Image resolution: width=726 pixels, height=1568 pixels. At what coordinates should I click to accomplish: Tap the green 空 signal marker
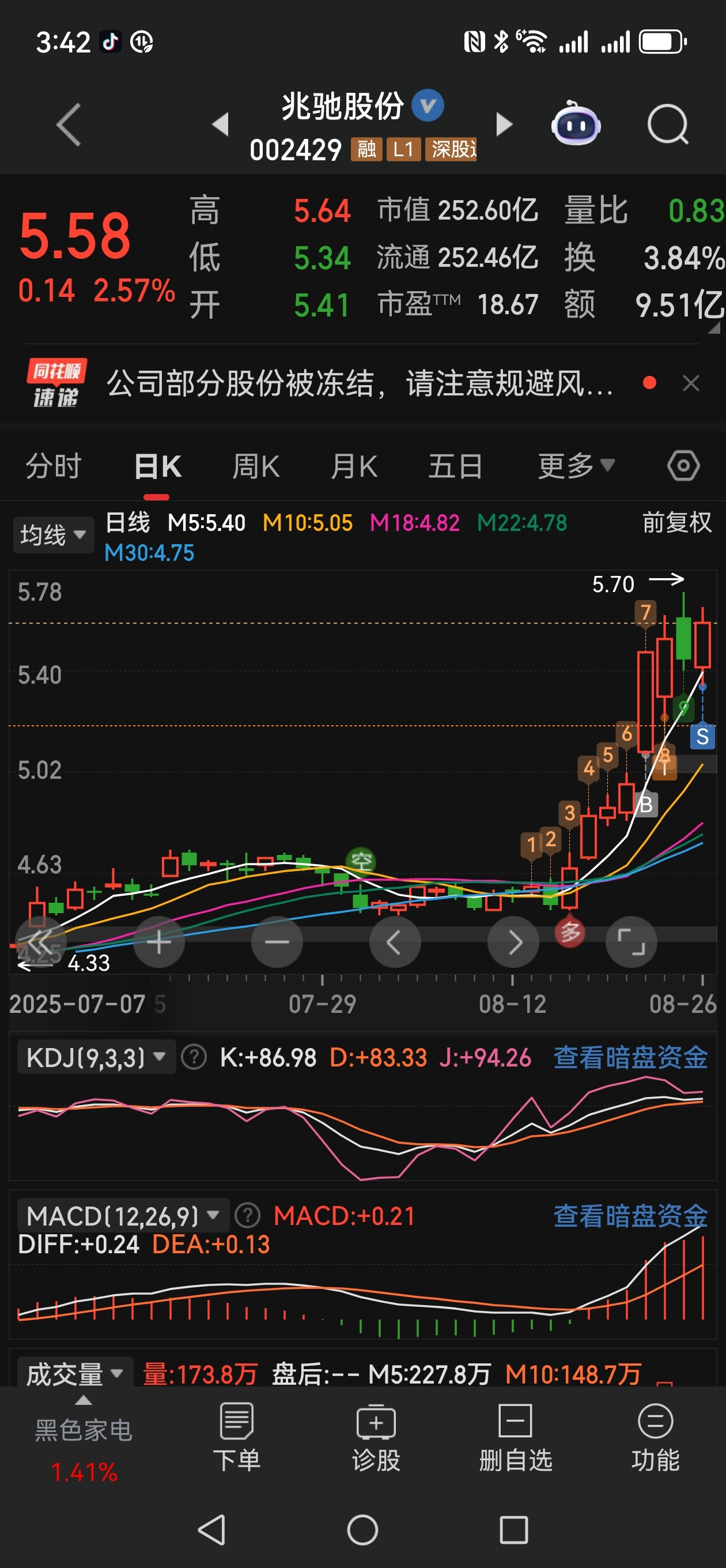pos(361,861)
